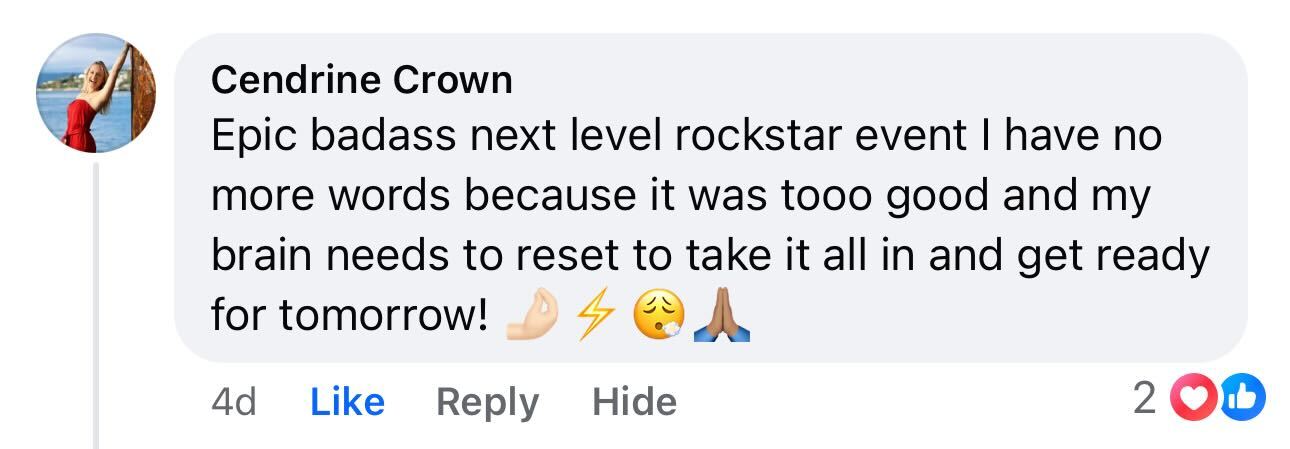Reply to Cendrine Crown's comment
This screenshot has width=1290, height=449.
487,402
